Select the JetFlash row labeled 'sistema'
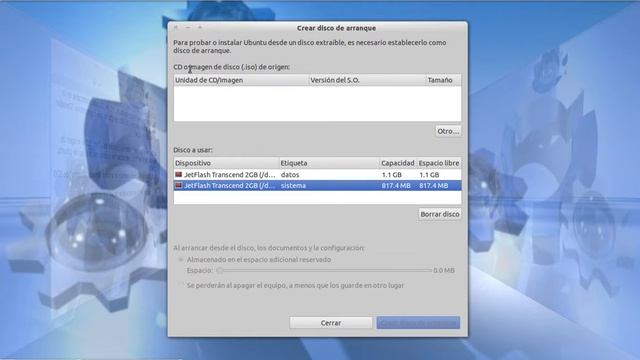The height and width of the screenshot is (360, 640). point(317,185)
